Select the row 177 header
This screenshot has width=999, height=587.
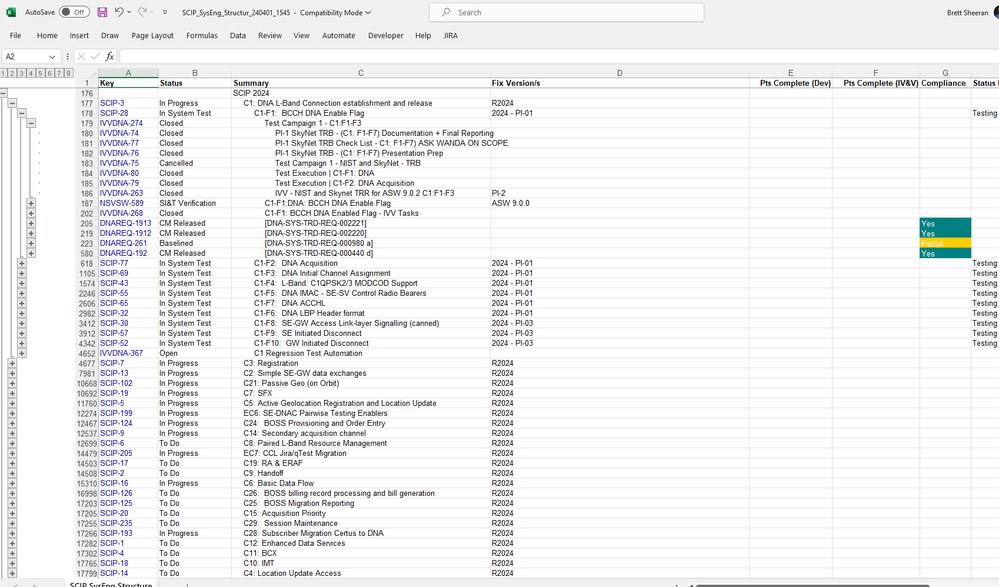(x=87, y=103)
